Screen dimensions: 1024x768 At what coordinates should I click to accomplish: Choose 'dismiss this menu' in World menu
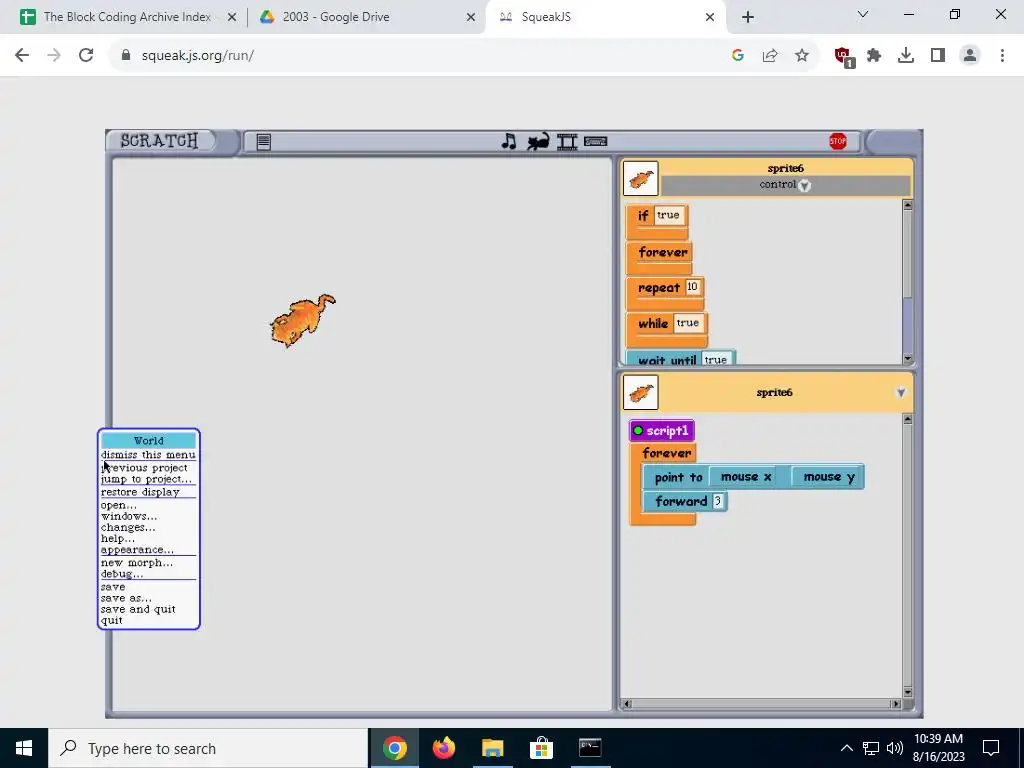[148, 455]
